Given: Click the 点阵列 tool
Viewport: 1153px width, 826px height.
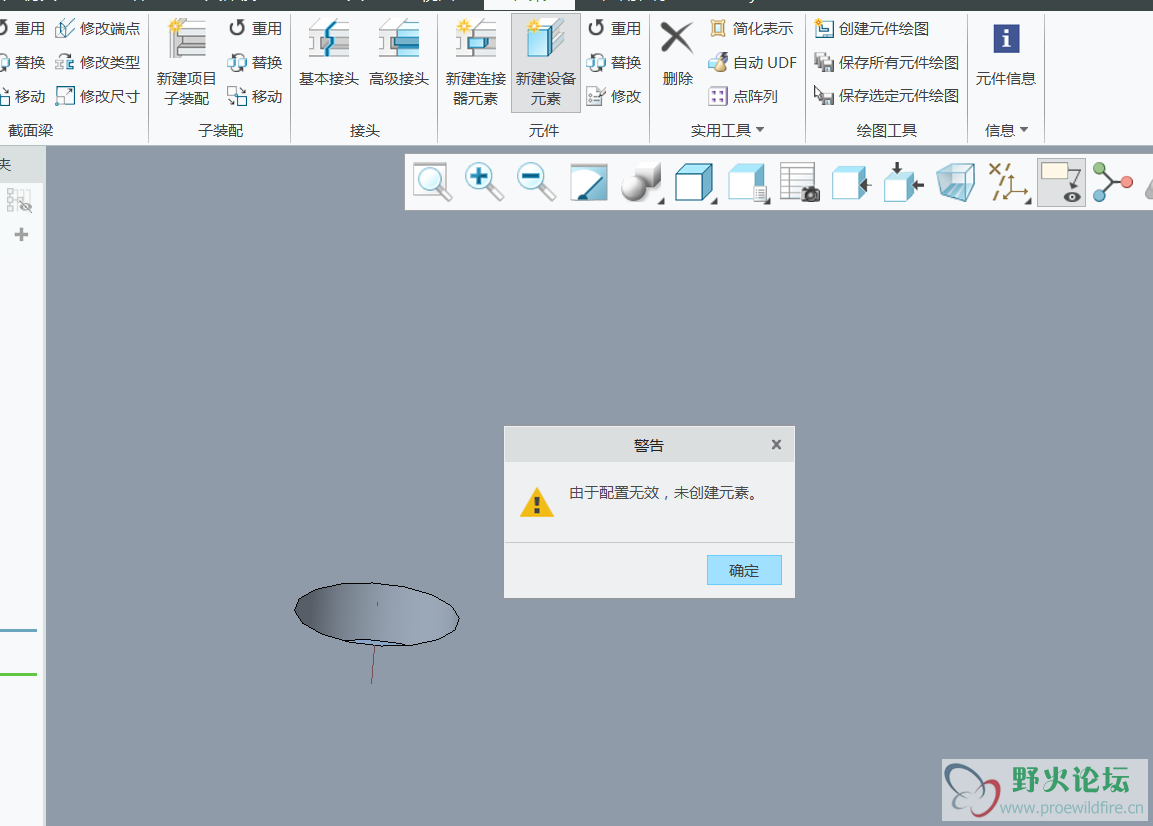Looking at the screenshot, I should 743,96.
